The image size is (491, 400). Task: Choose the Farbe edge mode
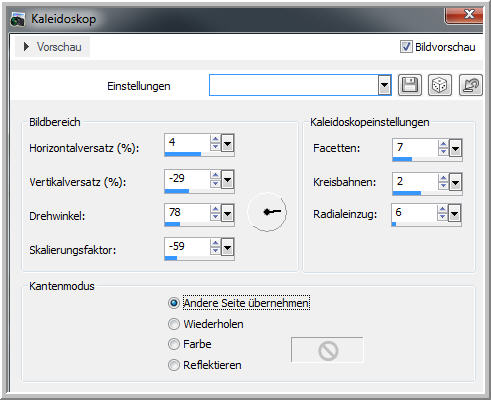174,344
